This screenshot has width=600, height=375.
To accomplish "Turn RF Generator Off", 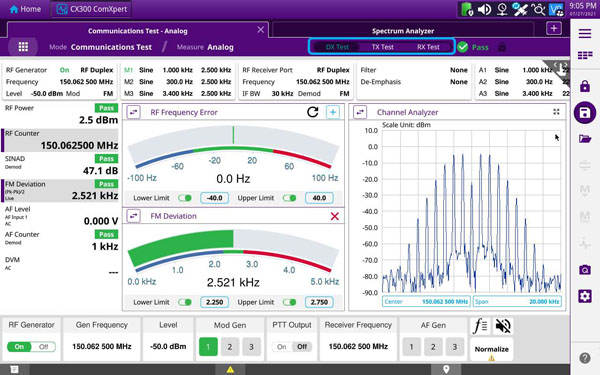I will click(43, 347).
